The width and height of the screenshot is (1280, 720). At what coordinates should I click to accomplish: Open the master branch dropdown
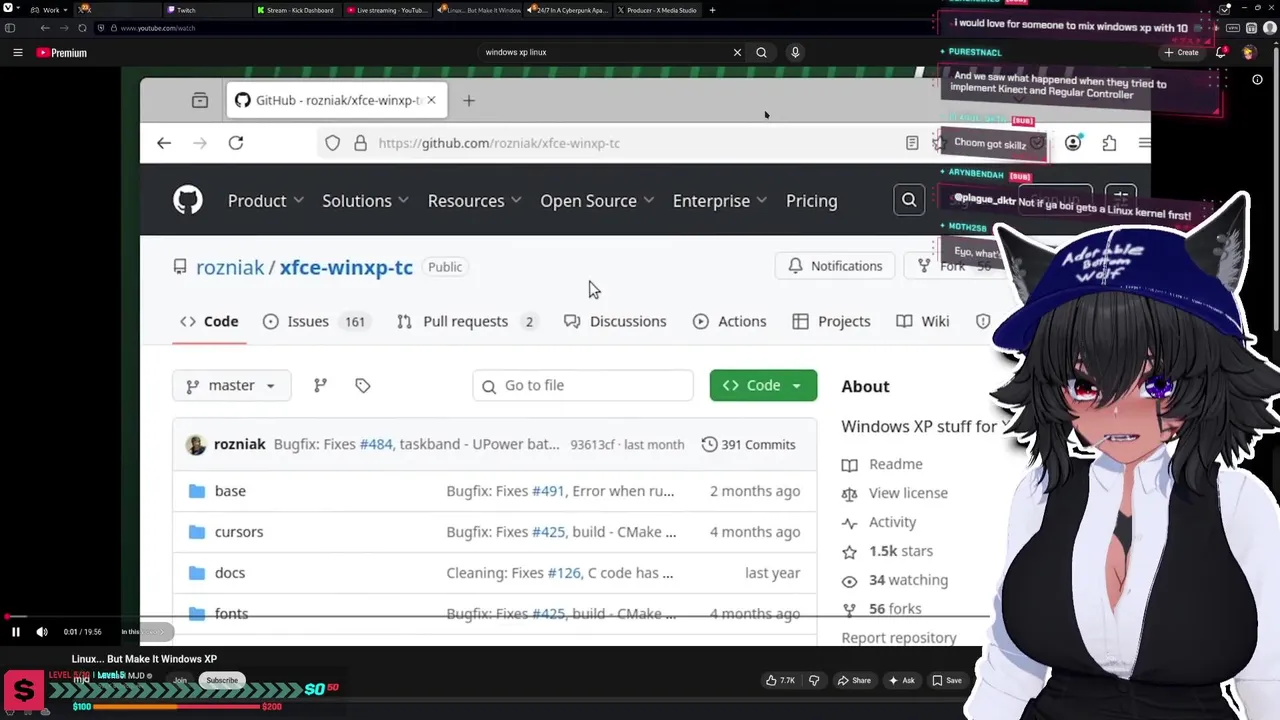tap(231, 385)
